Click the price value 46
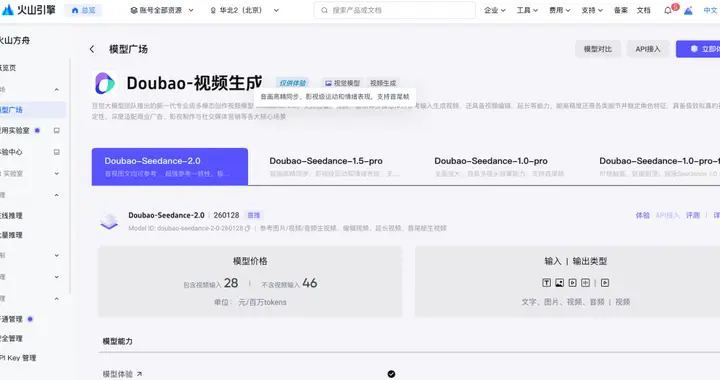The image size is (720, 380). [x=309, y=283]
